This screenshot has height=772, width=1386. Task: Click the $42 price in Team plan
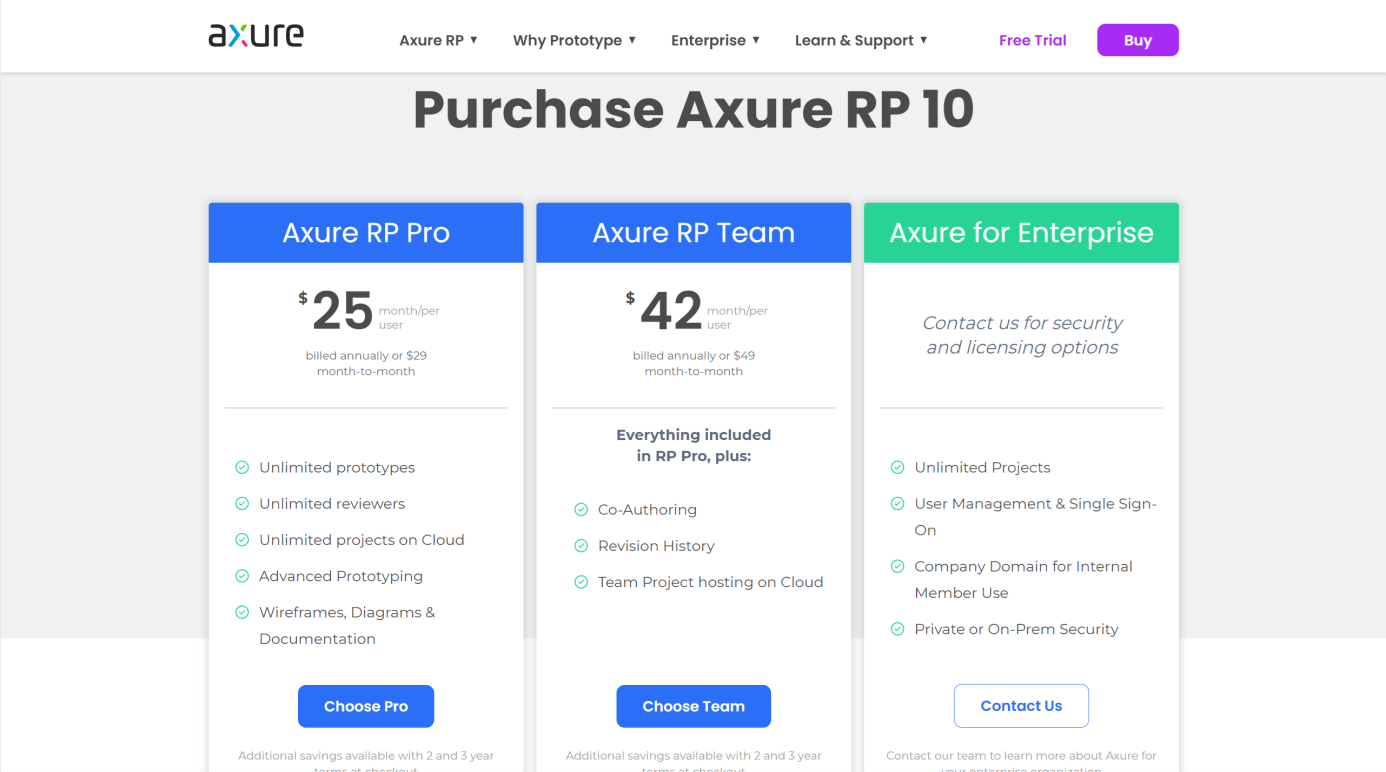(x=665, y=310)
